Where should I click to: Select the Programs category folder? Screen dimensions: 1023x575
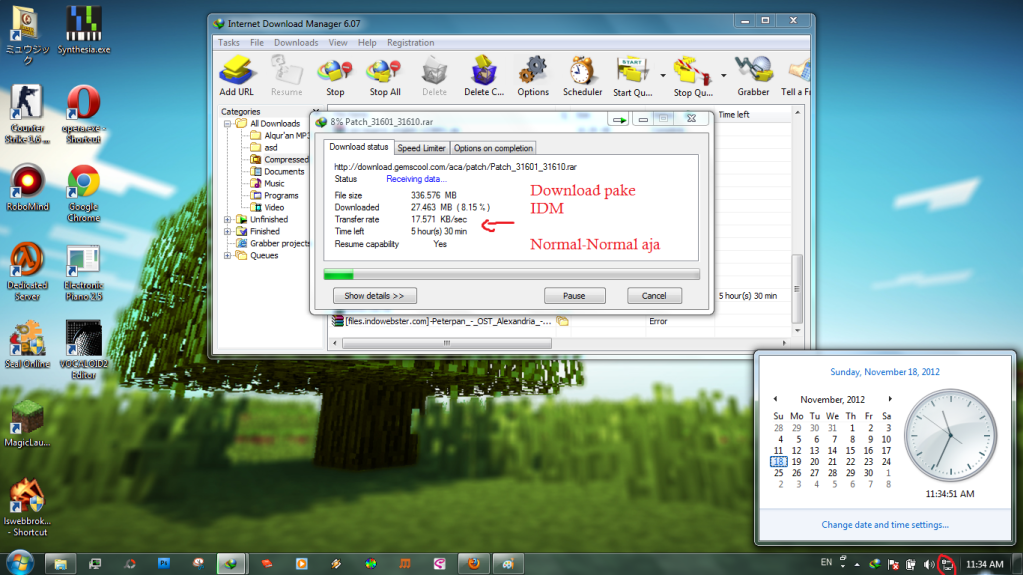tap(275, 196)
